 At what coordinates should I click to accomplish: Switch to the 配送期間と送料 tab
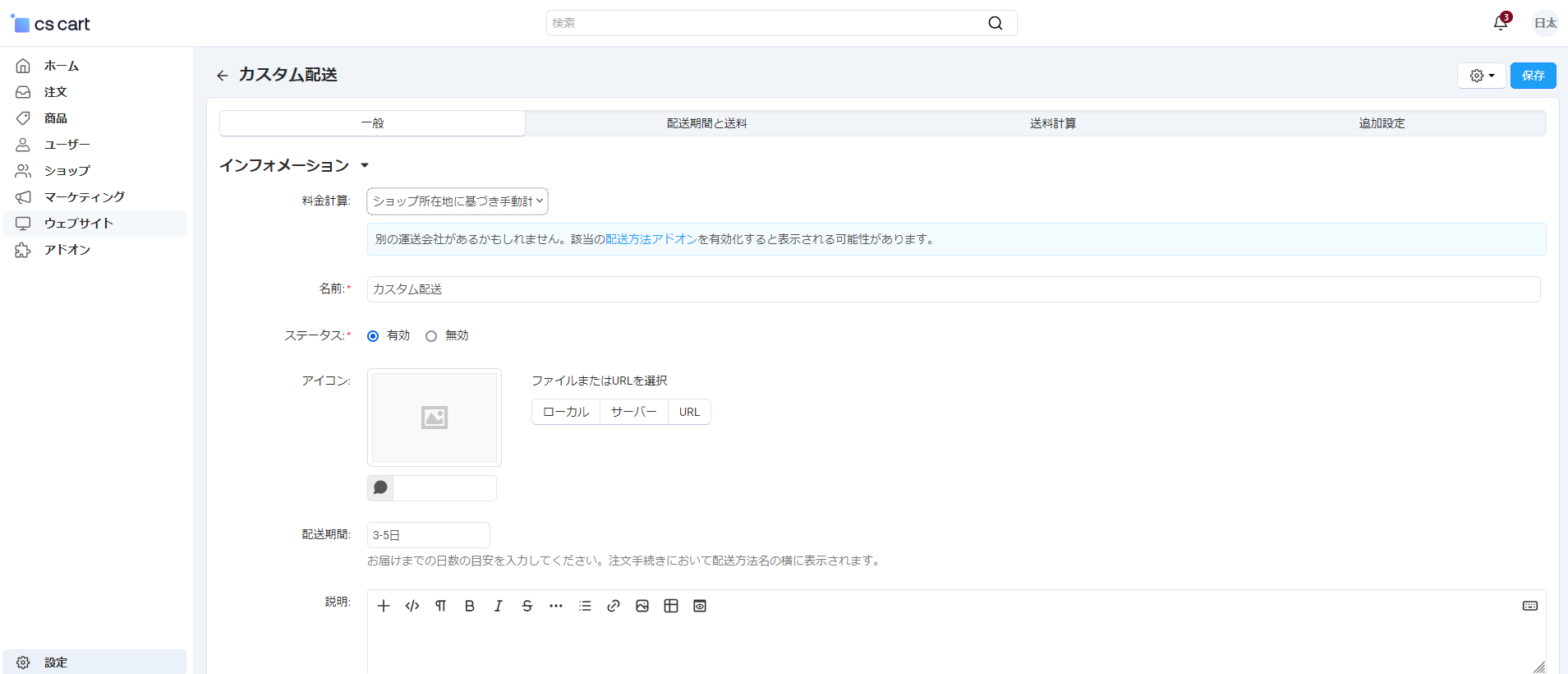(x=706, y=123)
